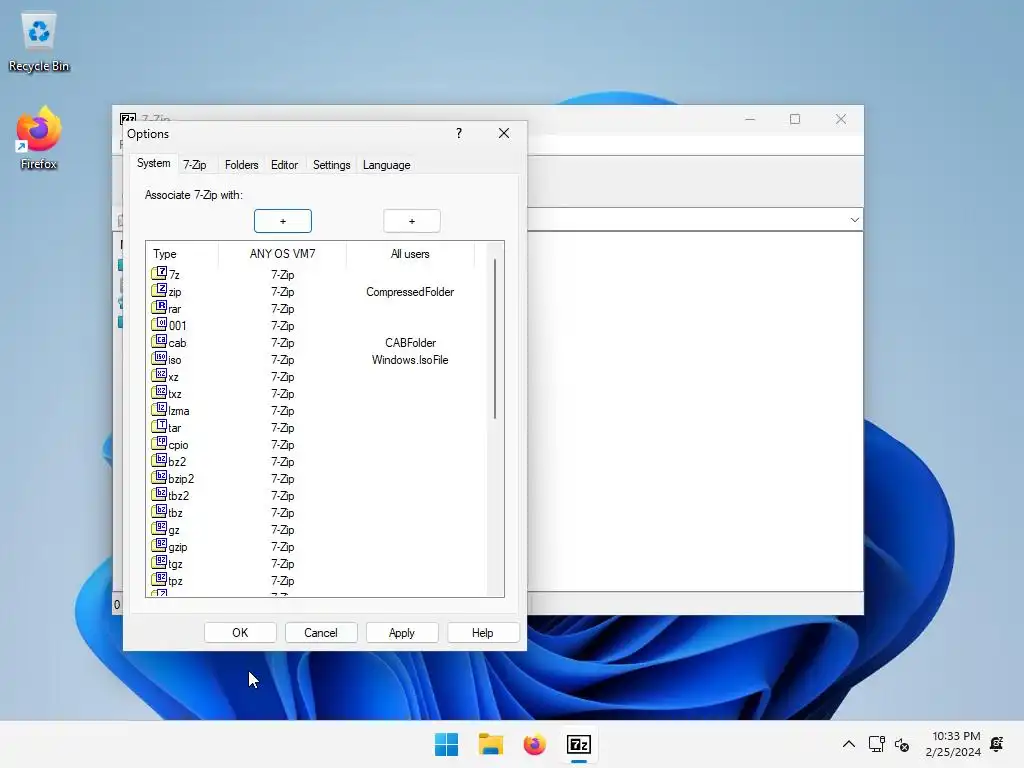This screenshot has width=1024, height=768.
Task: Open the Recycle Bin desktop icon
Action: tap(39, 42)
